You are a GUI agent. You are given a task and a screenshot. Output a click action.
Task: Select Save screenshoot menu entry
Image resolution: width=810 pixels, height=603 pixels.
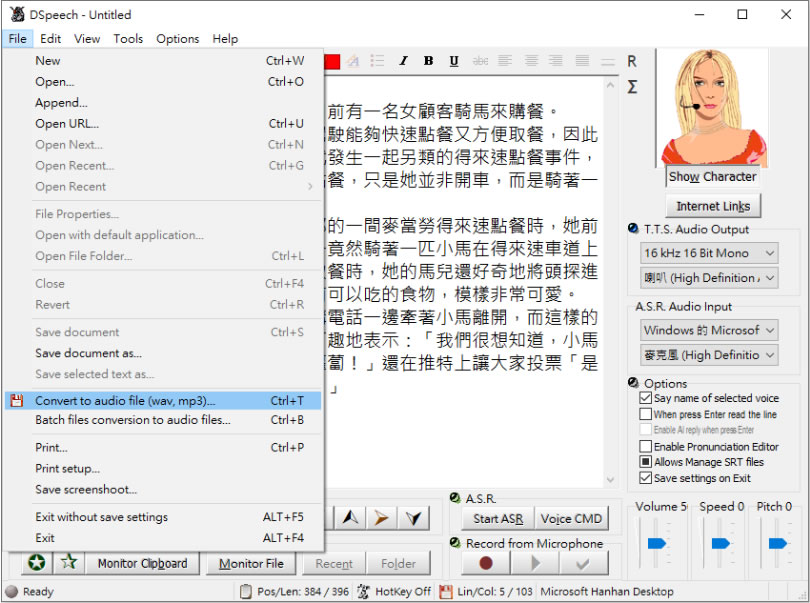[x=163, y=489]
